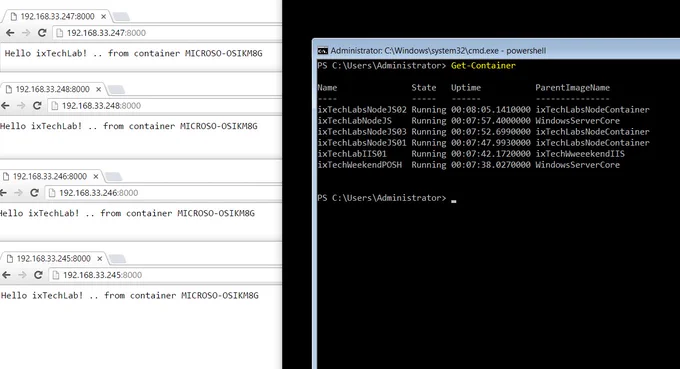Close the 192.168.33.247:8000 tab
This screenshot has height=369, width=680.
103,16
